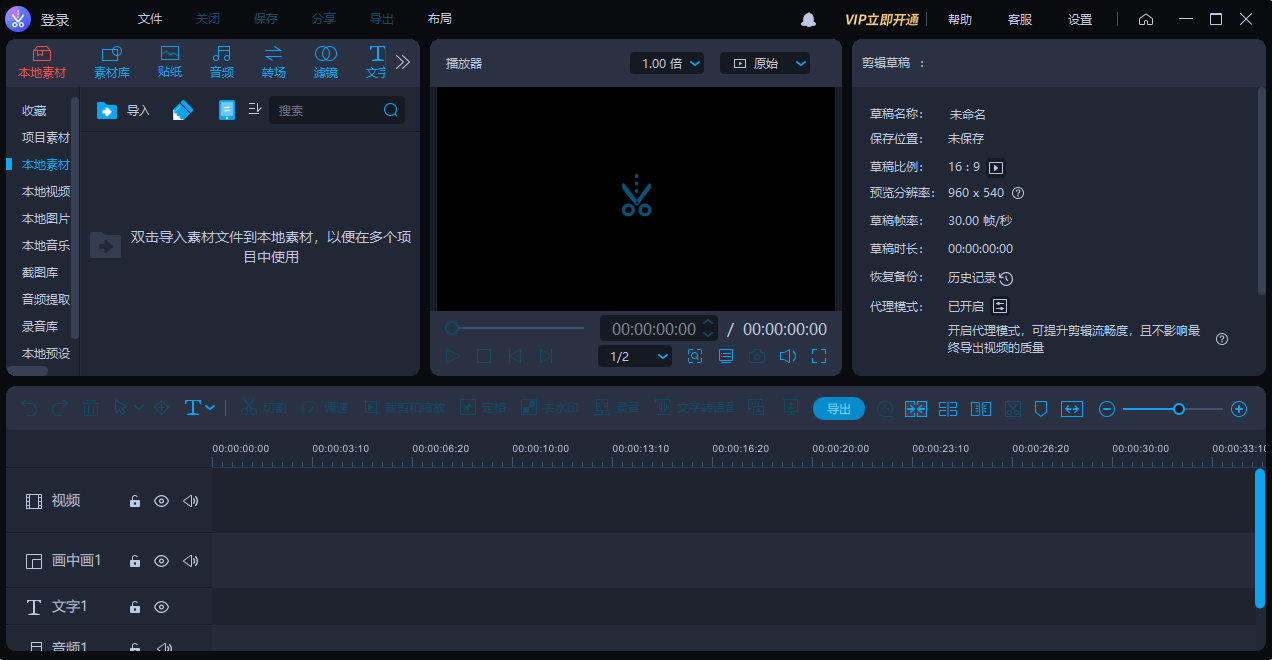This screenshot has width=1272, height=660.
Task: Click the 帮助 help button
Action: [x=960, y=20]
